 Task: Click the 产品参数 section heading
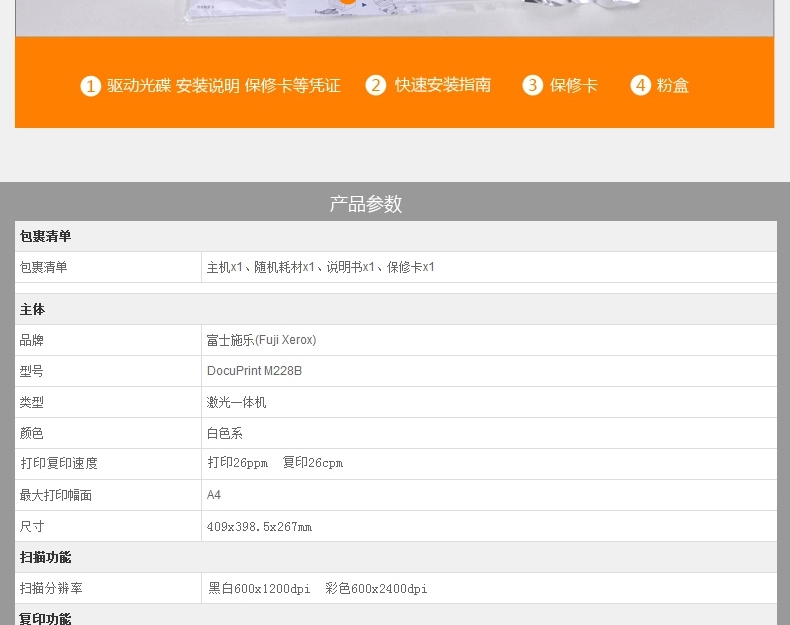tap(366, 204)
